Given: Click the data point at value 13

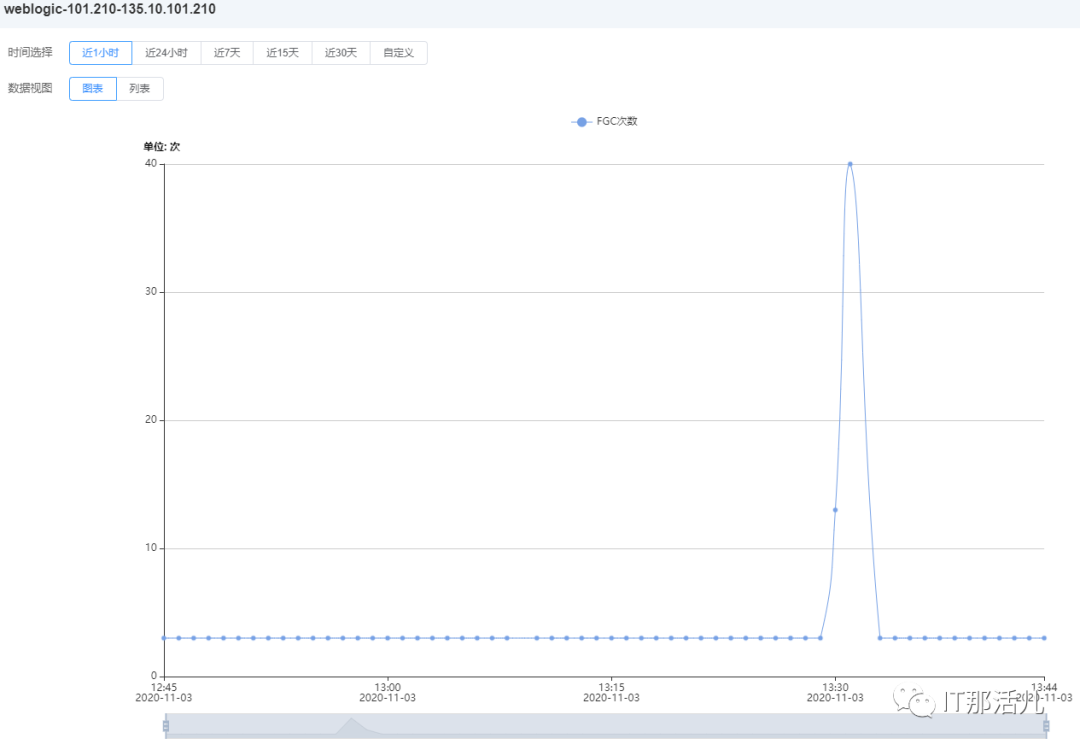Looking at the screenshot, I should point(835,510).
